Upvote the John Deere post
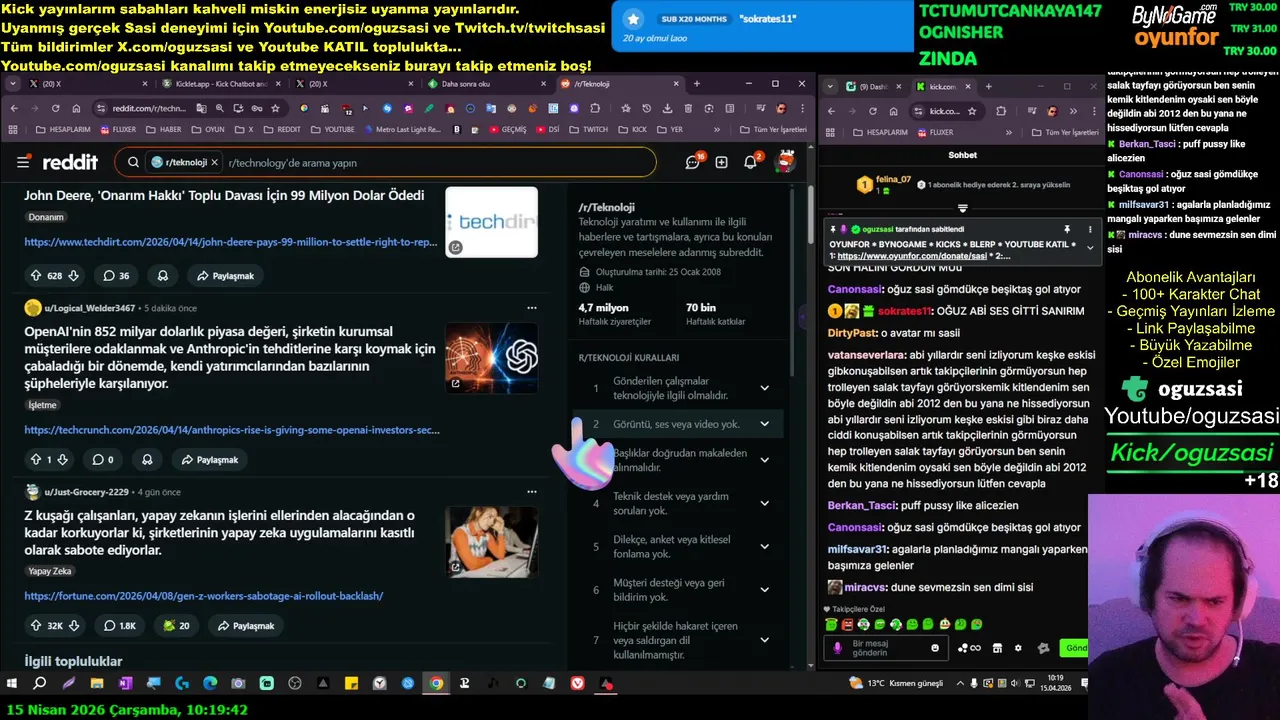 click(36, 275)
